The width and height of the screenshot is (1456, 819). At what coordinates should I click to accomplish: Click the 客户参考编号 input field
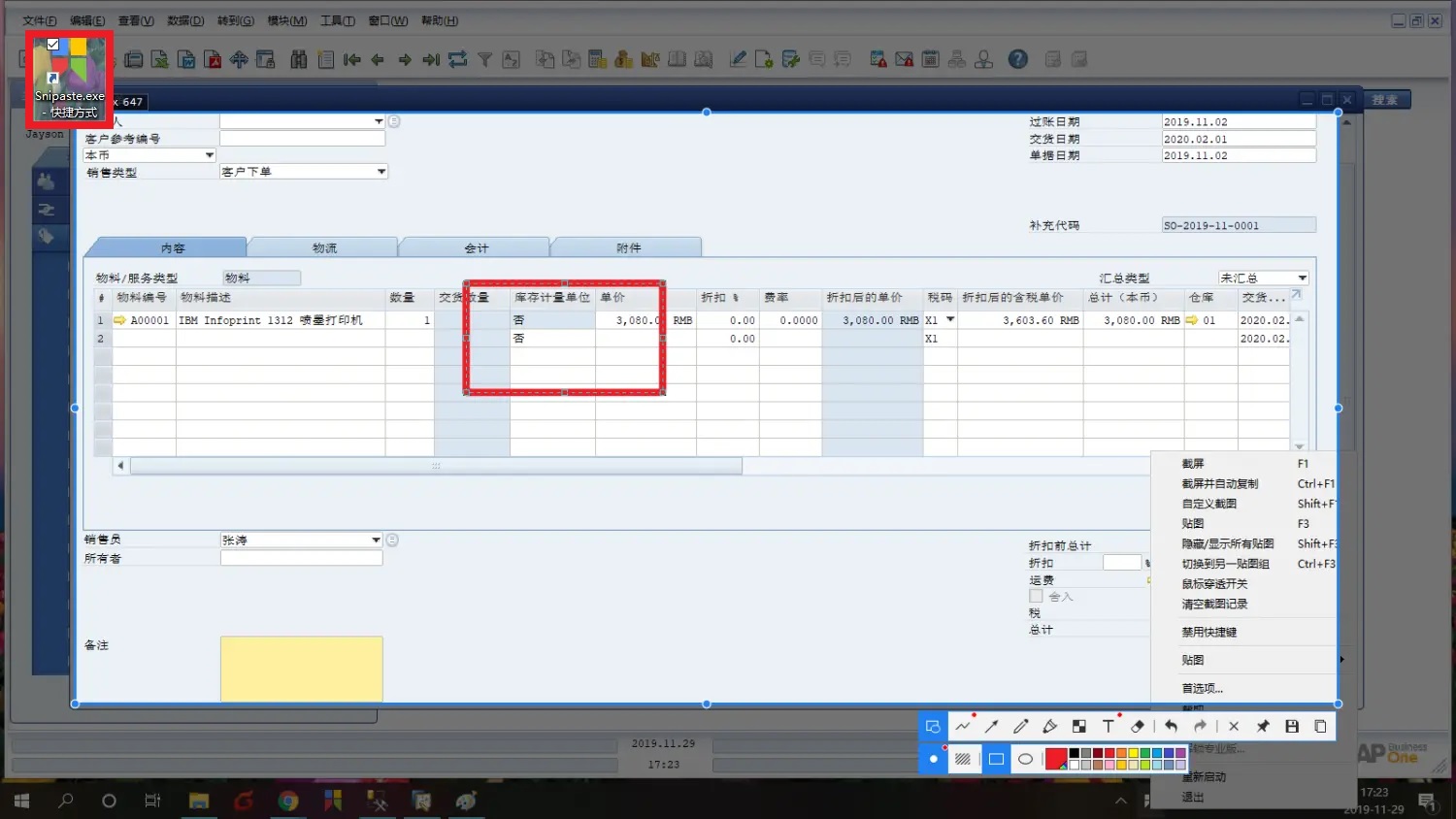click(x=302, y=139)
